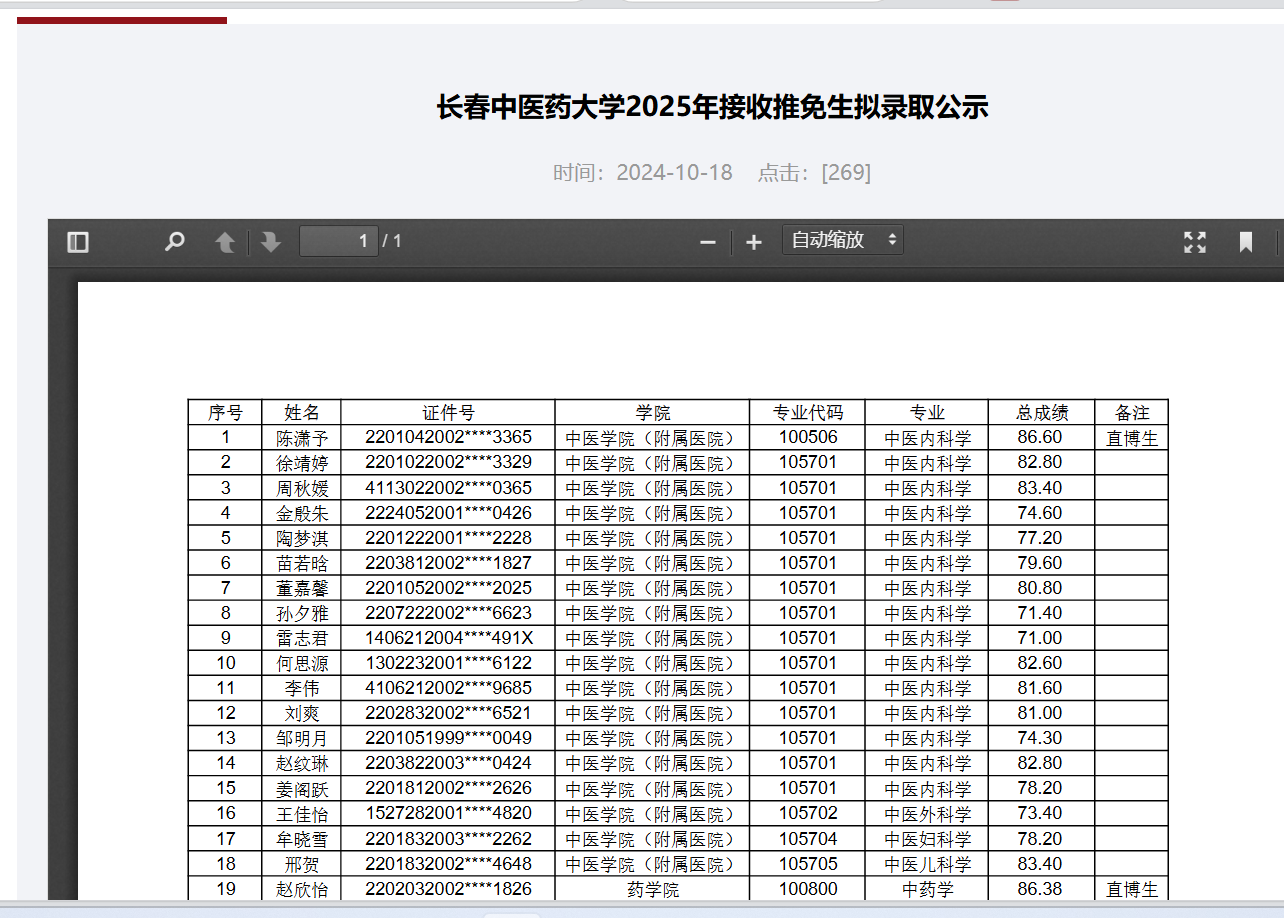Select the name 李伟
The width and height of the screenshot is (1284, 918).
pyautogui.click(x=302, y=688)
